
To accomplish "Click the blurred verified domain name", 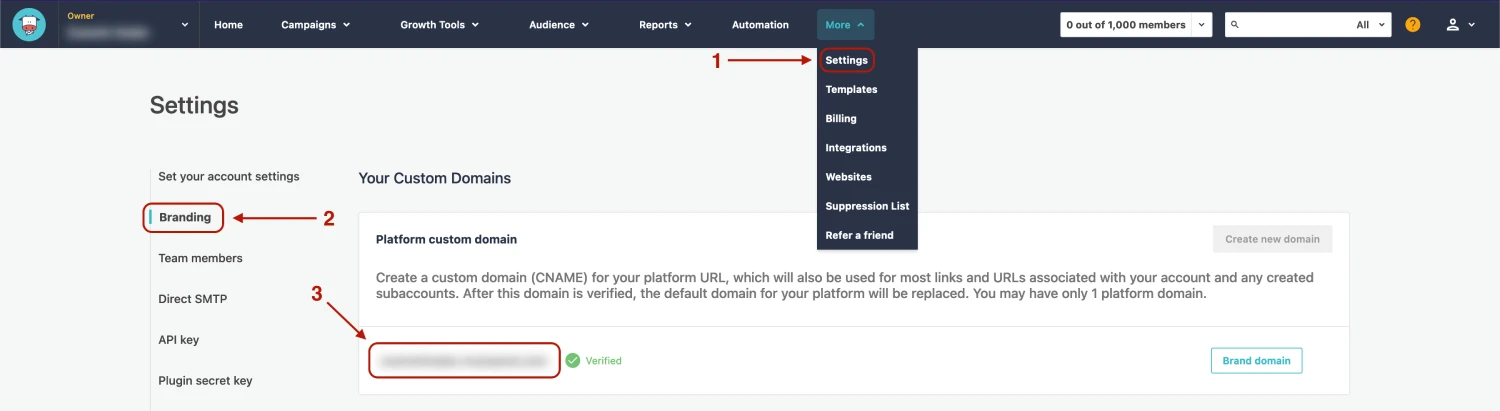I will point(464,360).
